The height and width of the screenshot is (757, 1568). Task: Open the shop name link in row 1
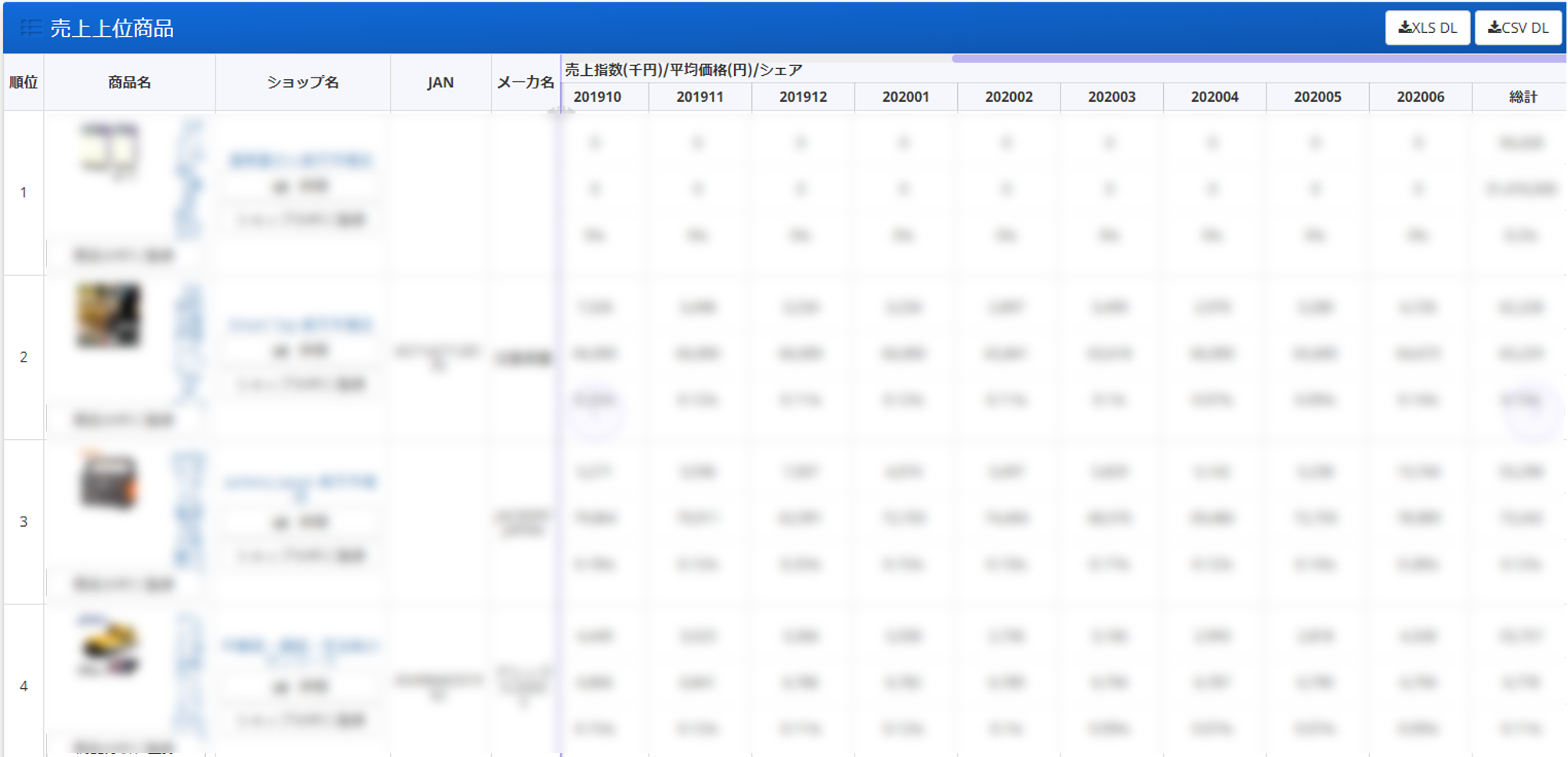pos(301,160)
